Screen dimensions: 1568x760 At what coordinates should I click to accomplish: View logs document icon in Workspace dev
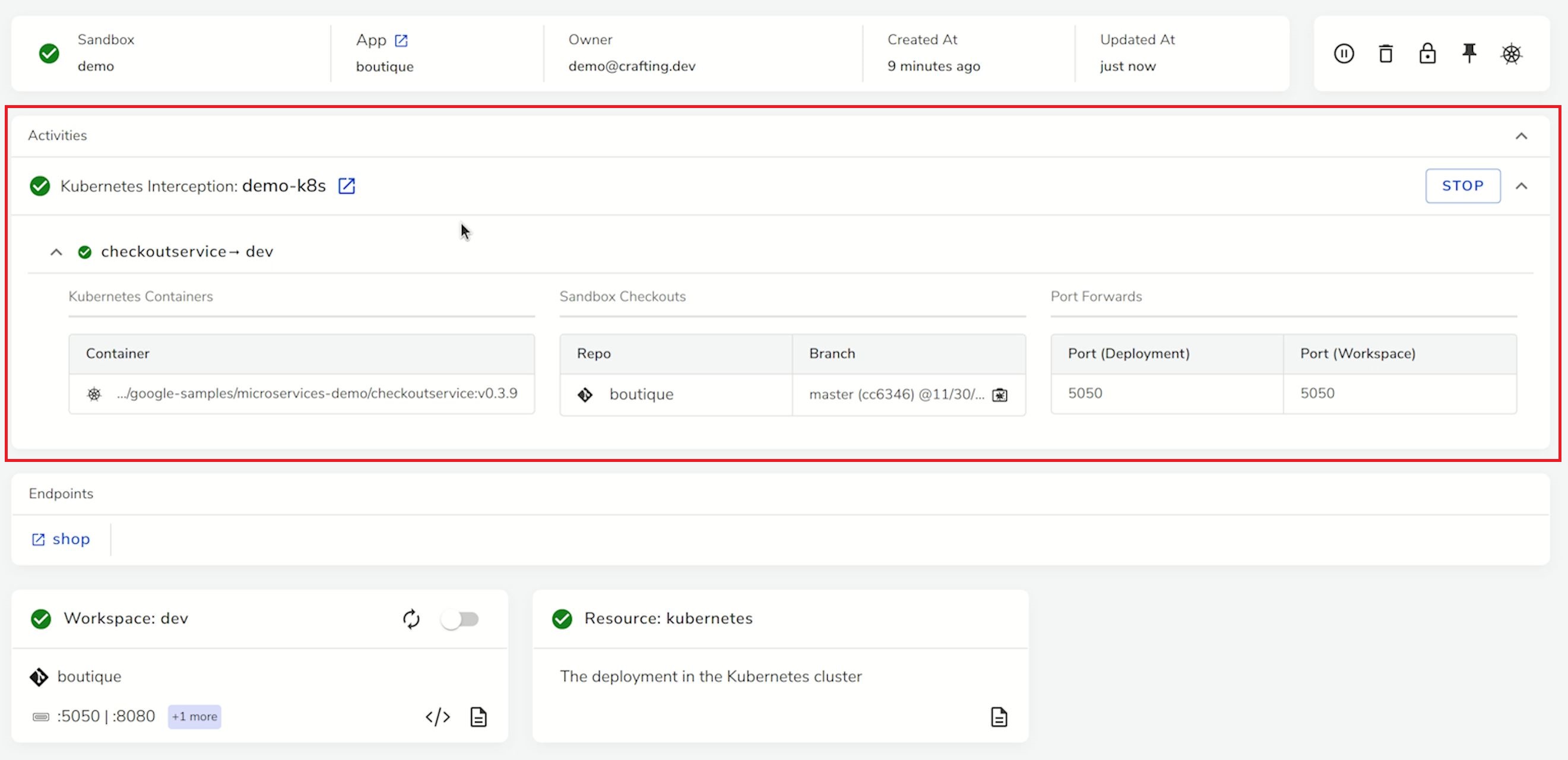click(x=479, y=717)
